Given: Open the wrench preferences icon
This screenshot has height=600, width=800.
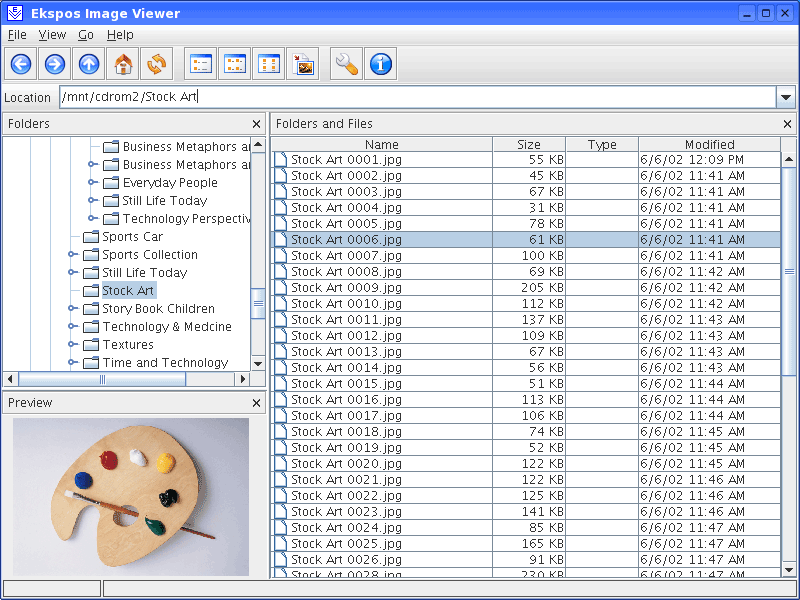Looking at the screenshot, I should (347, 65).
